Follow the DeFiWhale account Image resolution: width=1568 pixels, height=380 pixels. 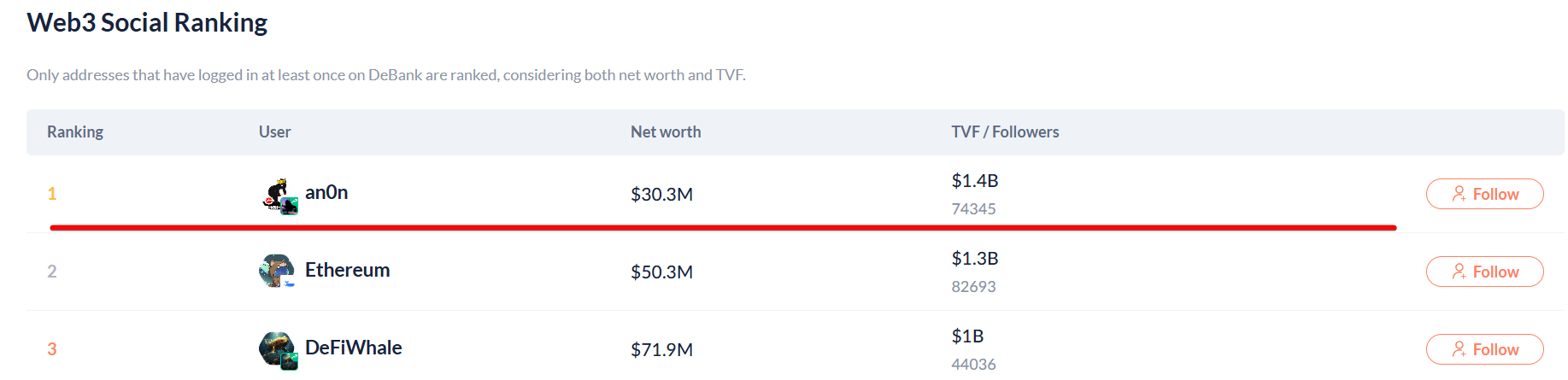coord(1483,349)
